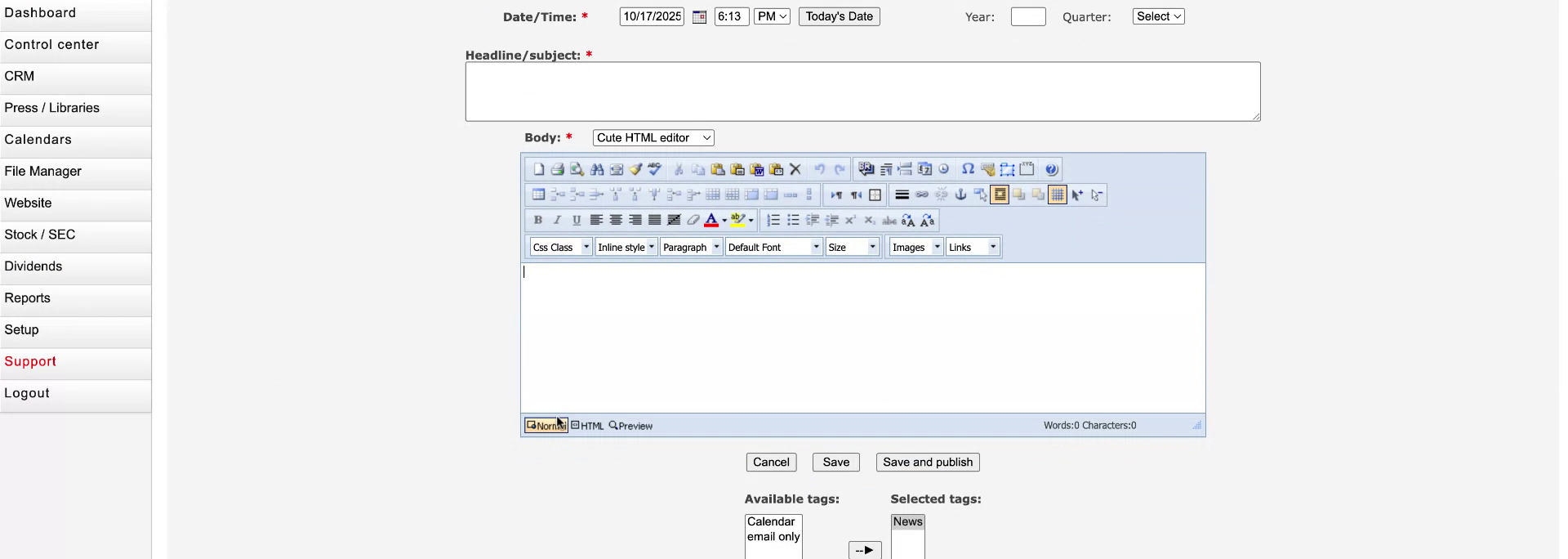Toggle Bold formatting
Viewport: 1568px width, 559px height.
[538, 220]
